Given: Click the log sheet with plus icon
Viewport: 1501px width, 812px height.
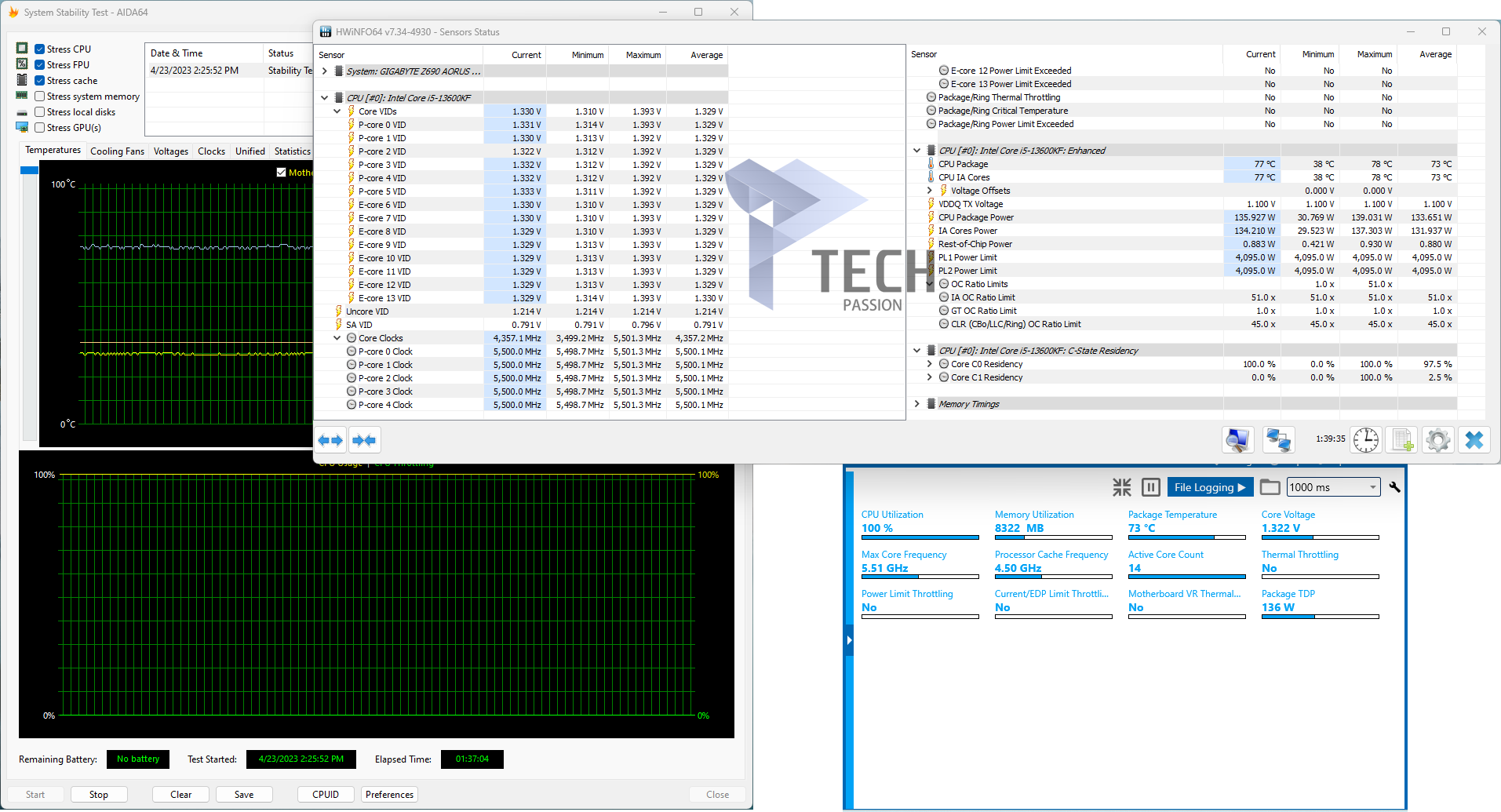Looking at the screenshot, I should 1402,440.
